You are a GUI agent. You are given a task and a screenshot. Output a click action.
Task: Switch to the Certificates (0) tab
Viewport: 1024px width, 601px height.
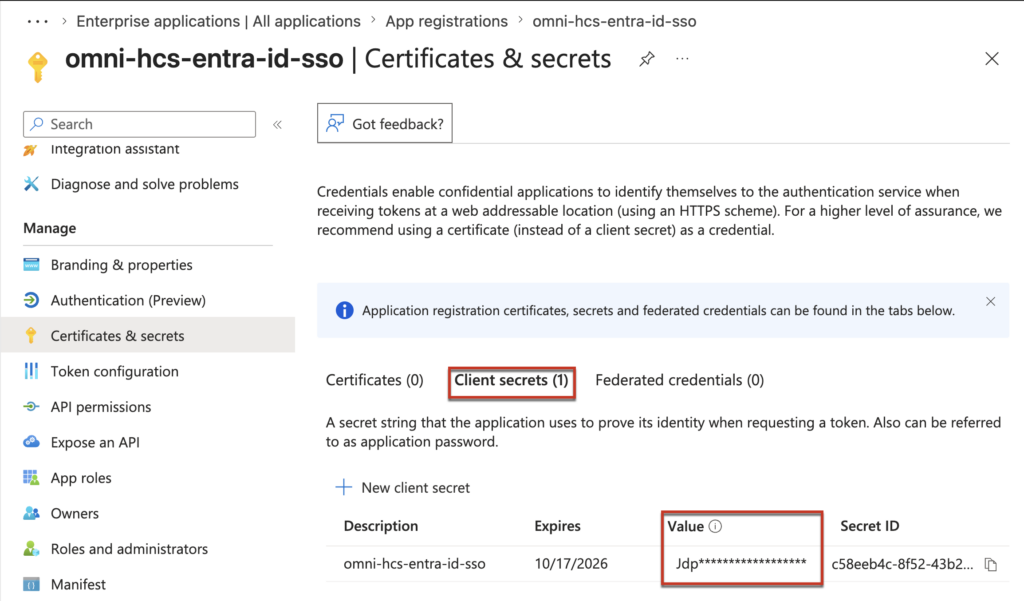click(375, 380)
